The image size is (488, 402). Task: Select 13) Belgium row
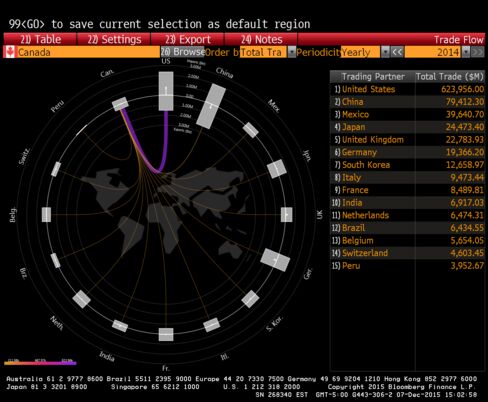pos(407,240)
